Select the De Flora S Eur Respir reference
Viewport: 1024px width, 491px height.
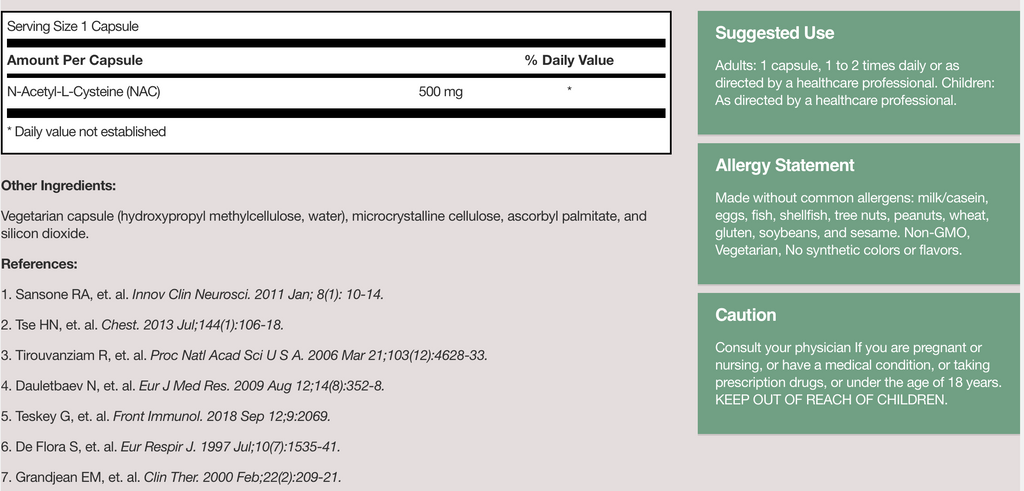(x=170, y=447)
